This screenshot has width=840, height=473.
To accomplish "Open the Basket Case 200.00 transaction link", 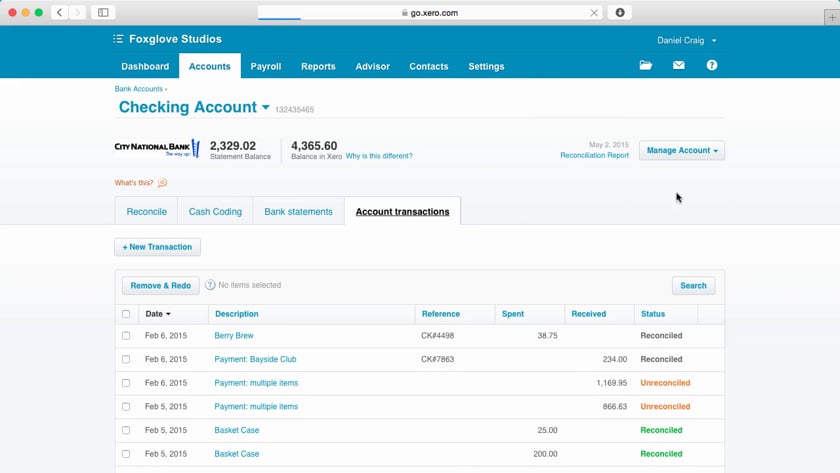I will (x=237, y=454).
